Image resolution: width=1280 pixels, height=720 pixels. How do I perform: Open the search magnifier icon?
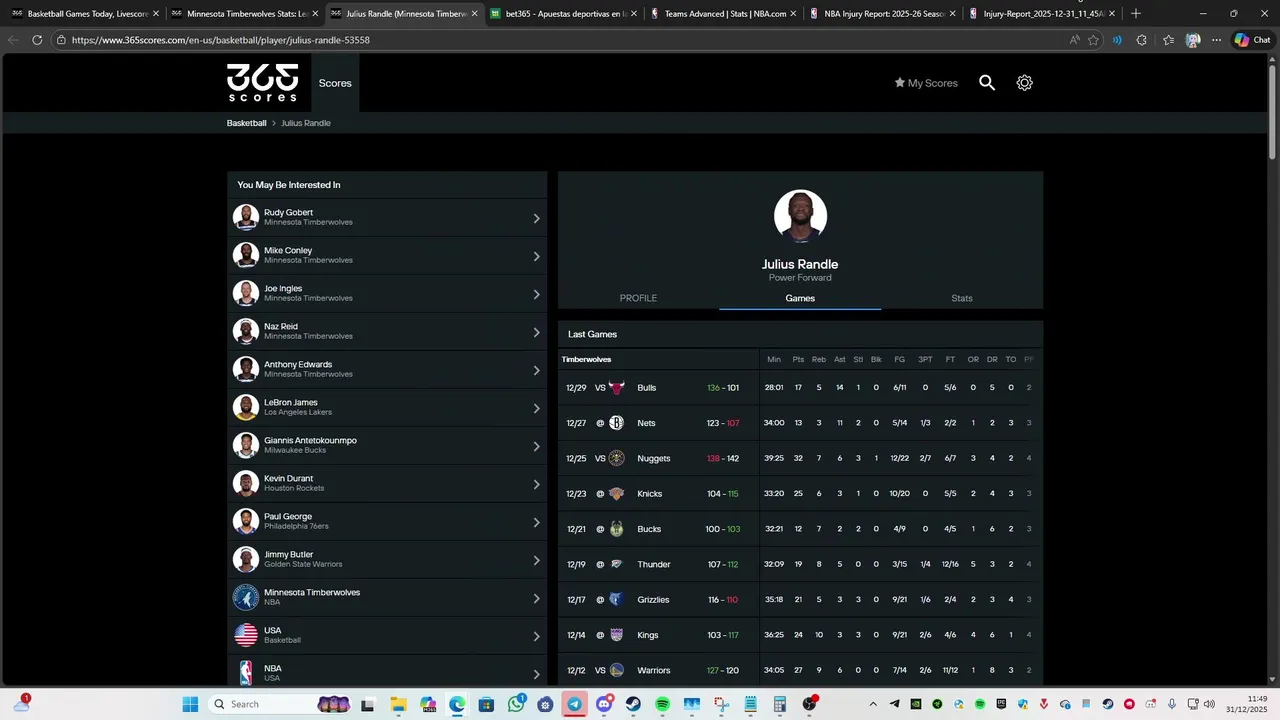tap(987, 83)
